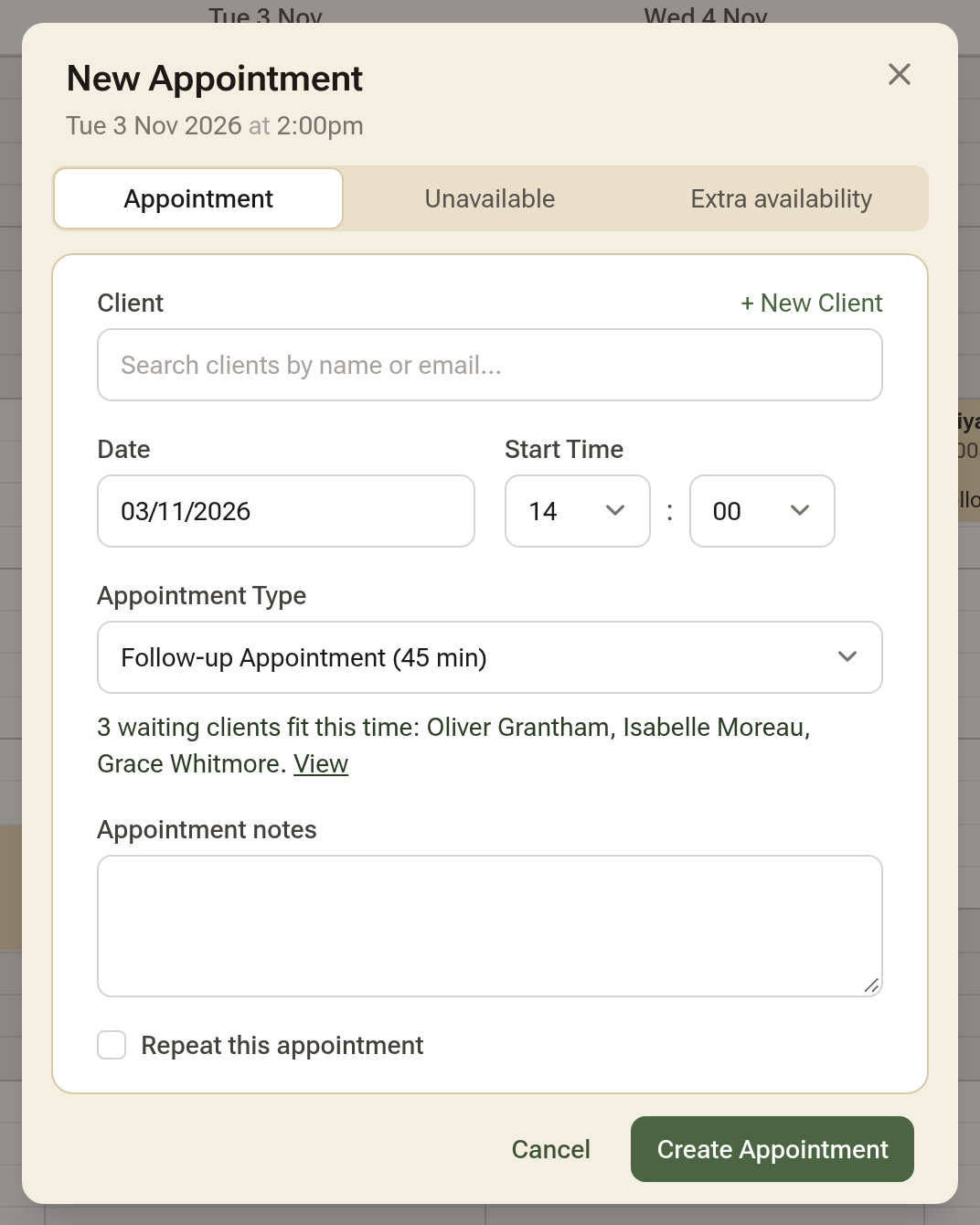Expand the Appointment Type dropdown
980x1225 pixels.
tap(490, 657)
